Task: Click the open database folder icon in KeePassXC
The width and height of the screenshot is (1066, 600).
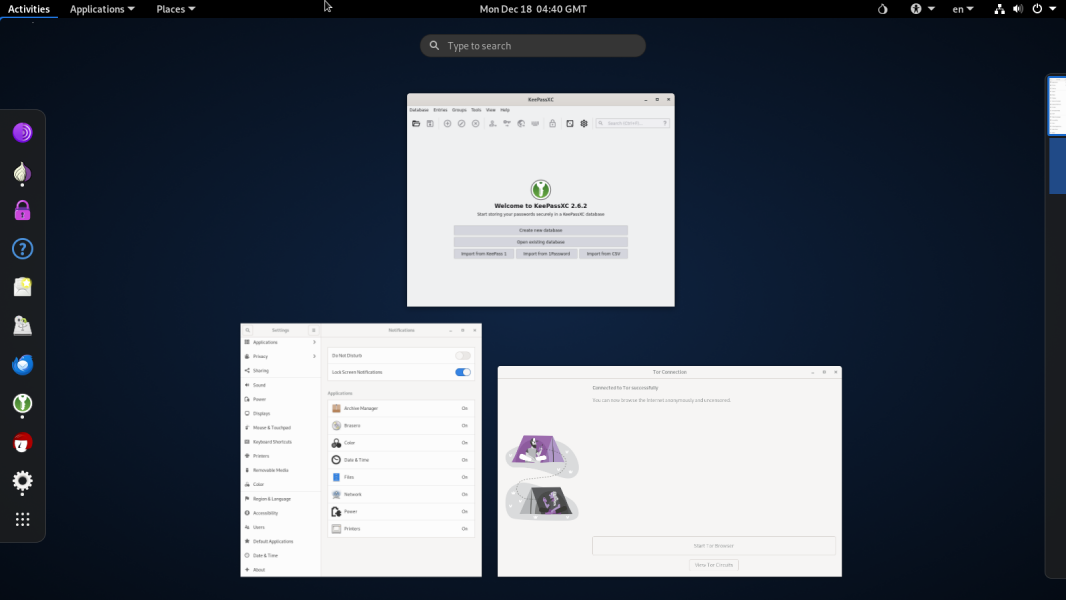Action: (x=416, y=124)
